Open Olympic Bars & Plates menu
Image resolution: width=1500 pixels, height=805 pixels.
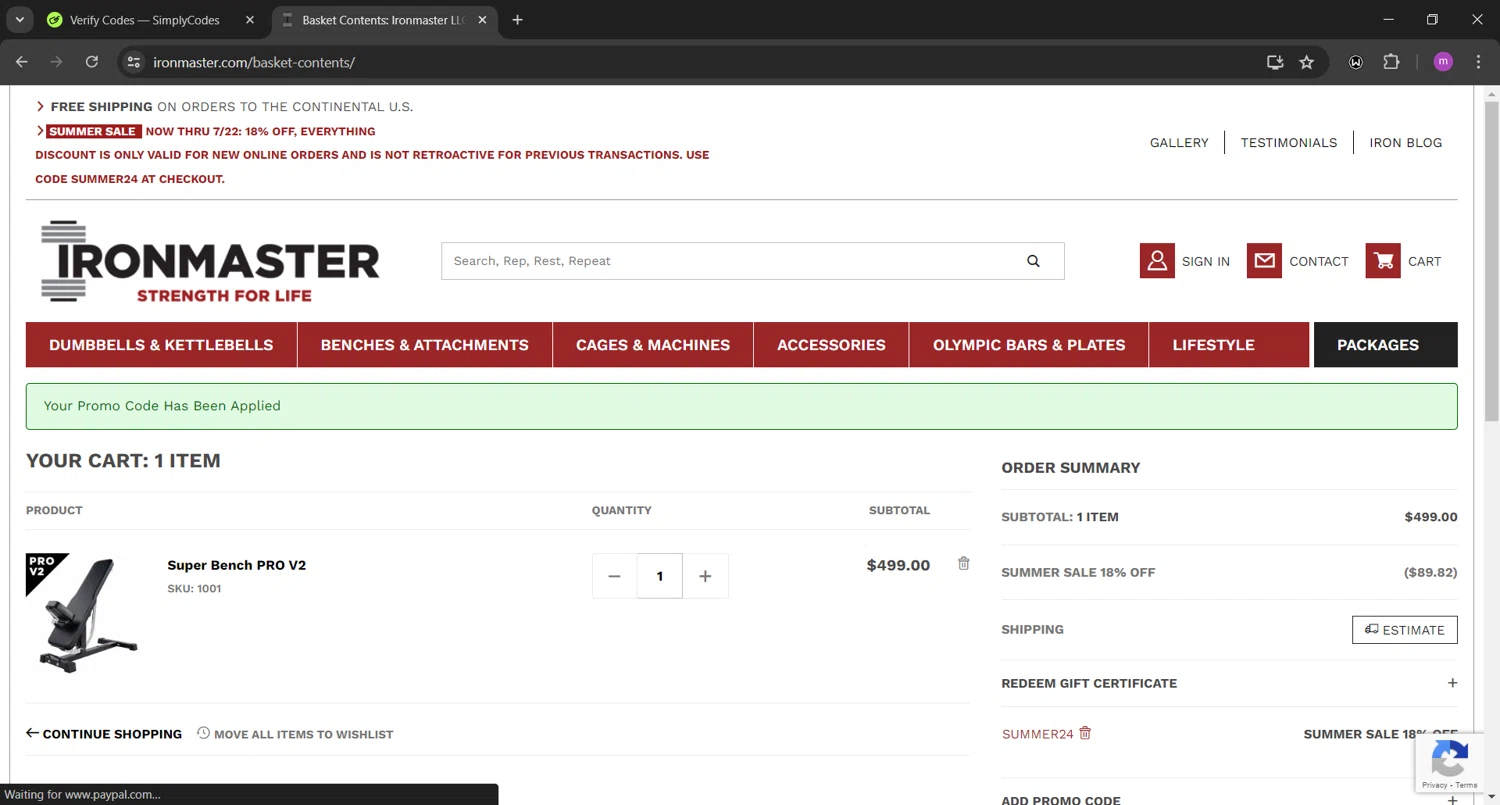[x=1029, y=345]
